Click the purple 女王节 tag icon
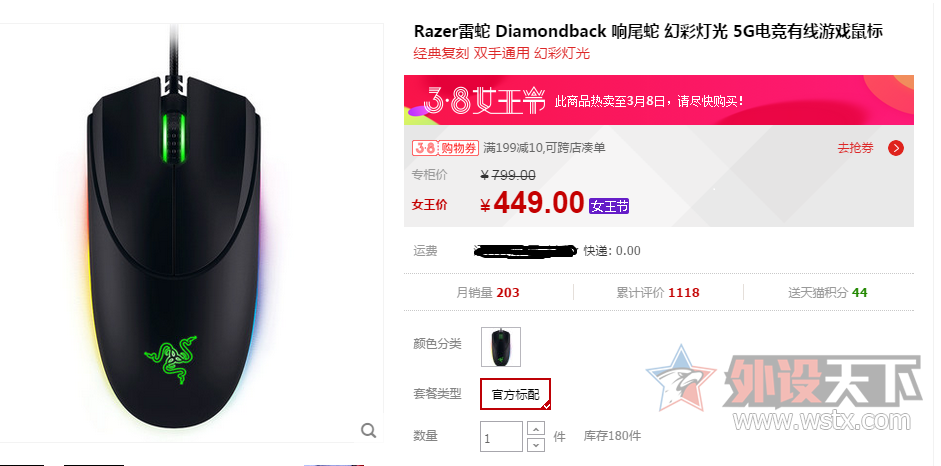The width and height of the screenshot is (941, 466). [609, 206]
